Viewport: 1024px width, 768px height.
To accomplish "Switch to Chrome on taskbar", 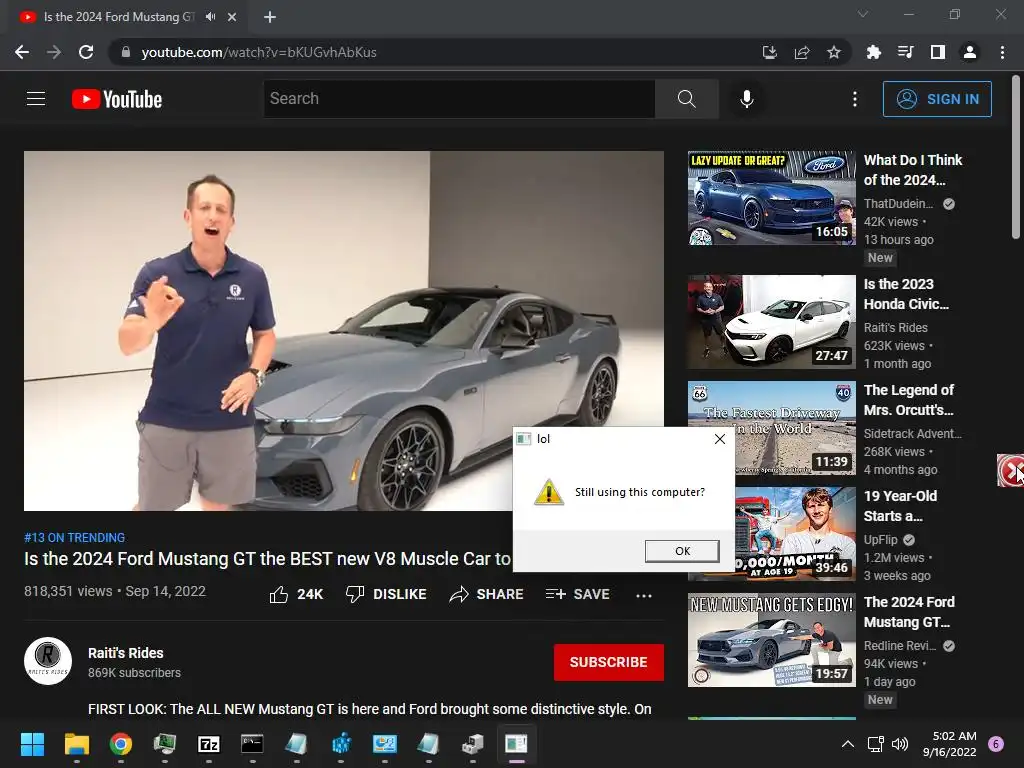I will (120, 744).
